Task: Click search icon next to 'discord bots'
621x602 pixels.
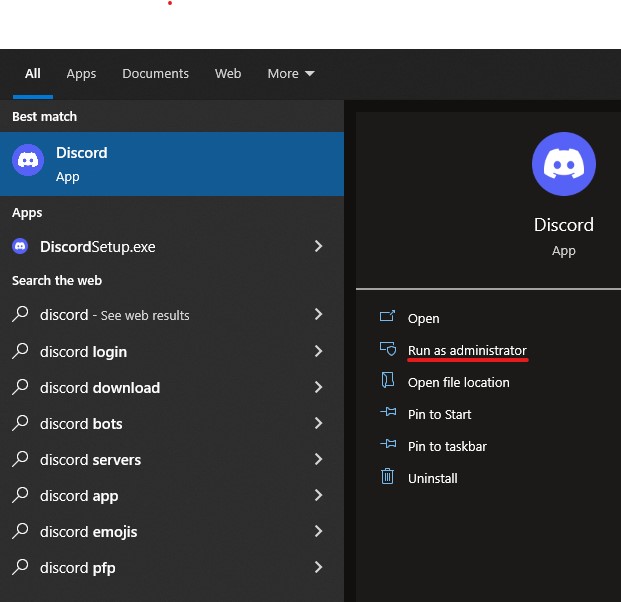Action: coord(20,423)
